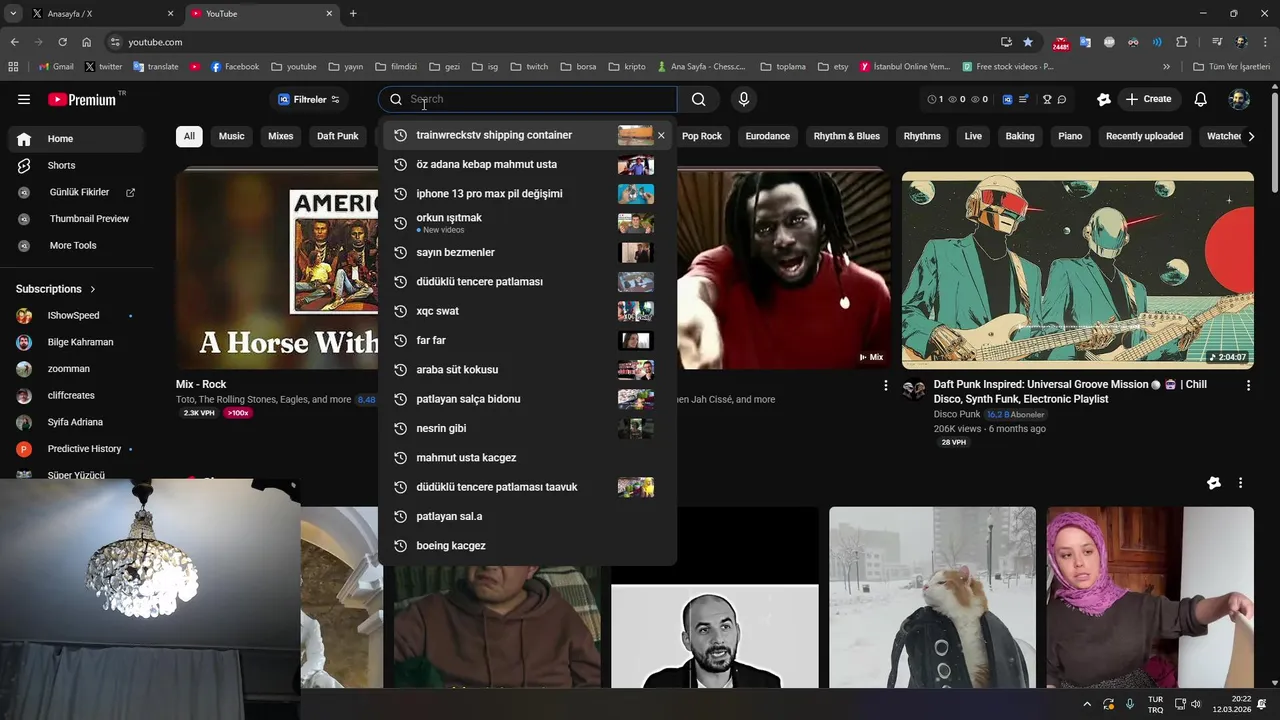Viewport: 1280px width, 720px height.
Task: Open the Tüm Yer İşaretleri bookmarks folder
Action: coord(1231,67)
